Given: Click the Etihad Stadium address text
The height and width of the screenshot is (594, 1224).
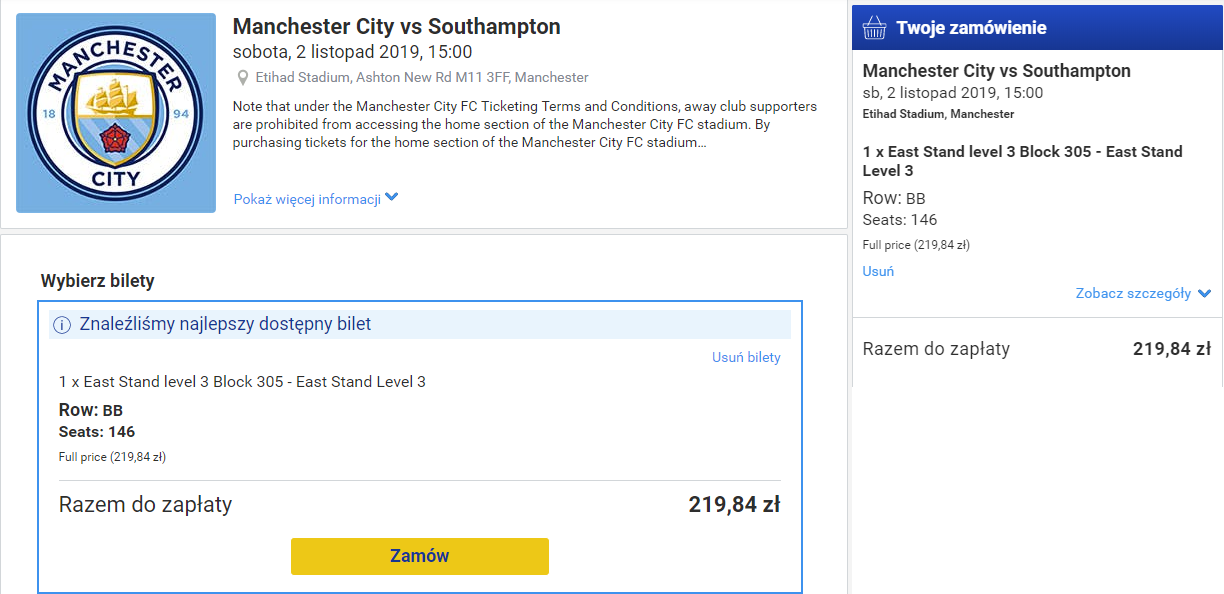Looking at the screenshot, I should [x=421, y=78].
